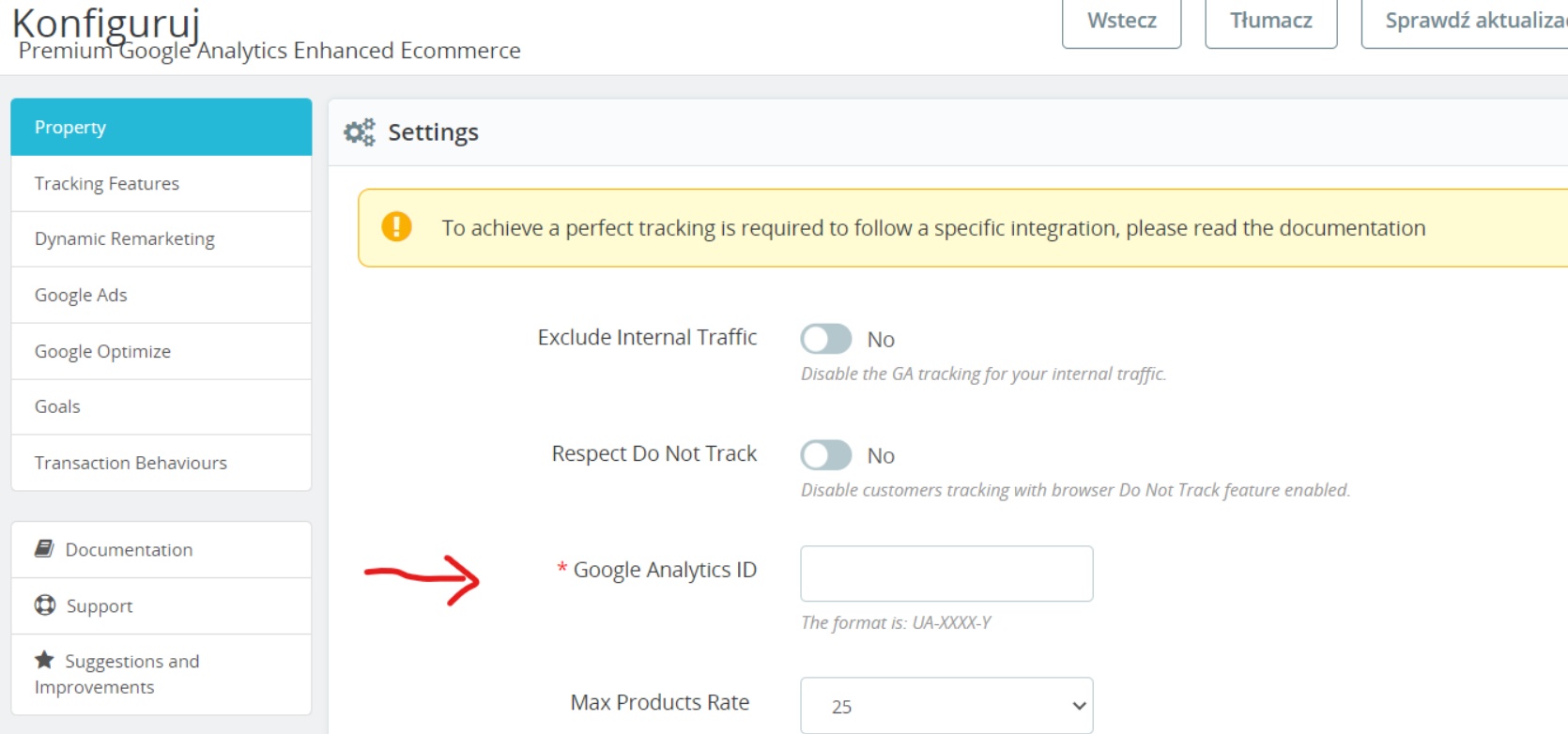This screenshot has height=734, width=1568.
Task: Switch to Google Optimize tab
Action: [x=161, y=351]
